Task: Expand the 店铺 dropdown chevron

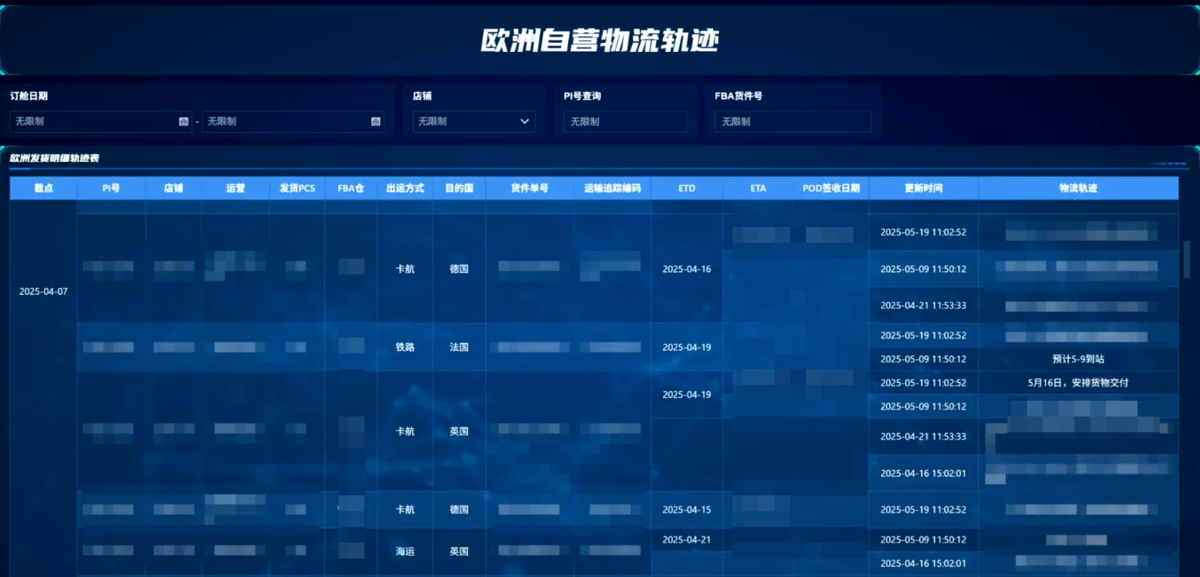Action: coord(525,122)
